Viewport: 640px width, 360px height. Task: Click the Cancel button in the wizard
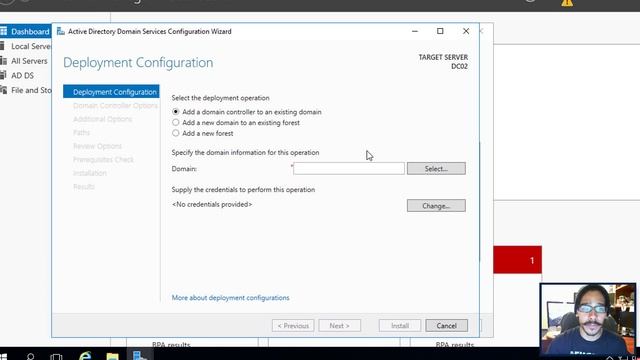tap(447, 325)
